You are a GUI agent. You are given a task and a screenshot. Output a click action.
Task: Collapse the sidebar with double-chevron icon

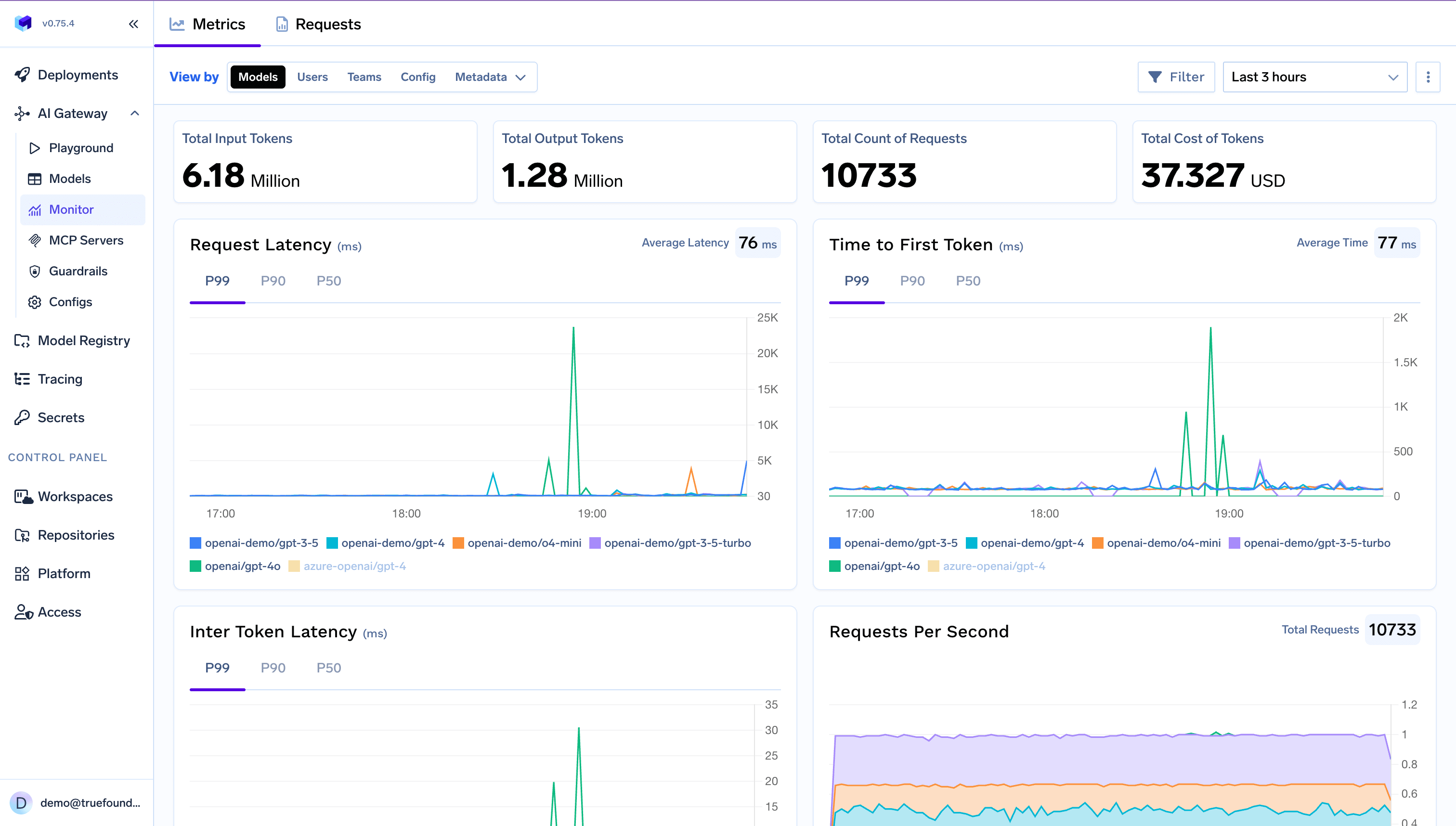tap(133, 24)
